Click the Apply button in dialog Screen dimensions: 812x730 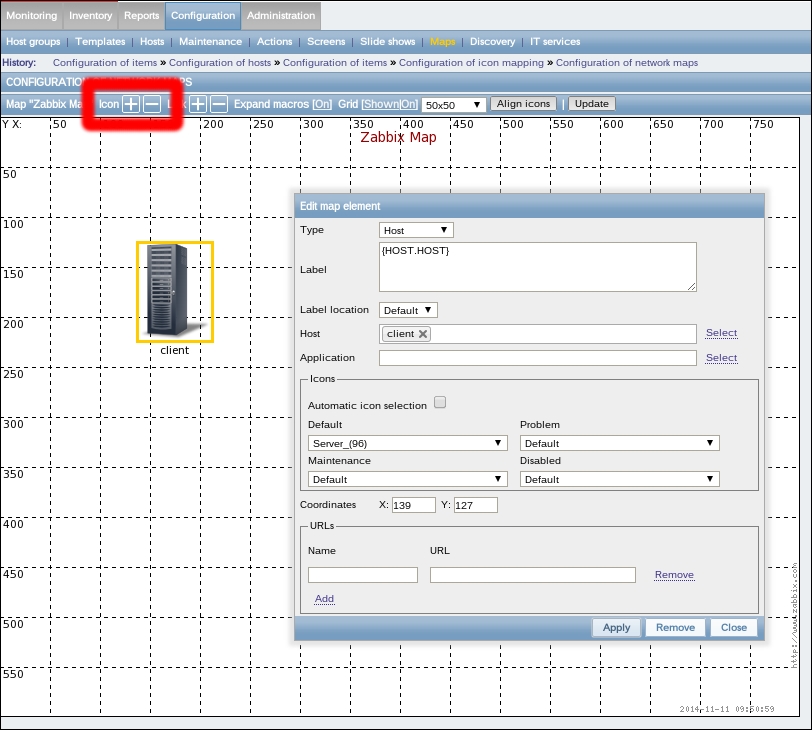coord(616,627)
